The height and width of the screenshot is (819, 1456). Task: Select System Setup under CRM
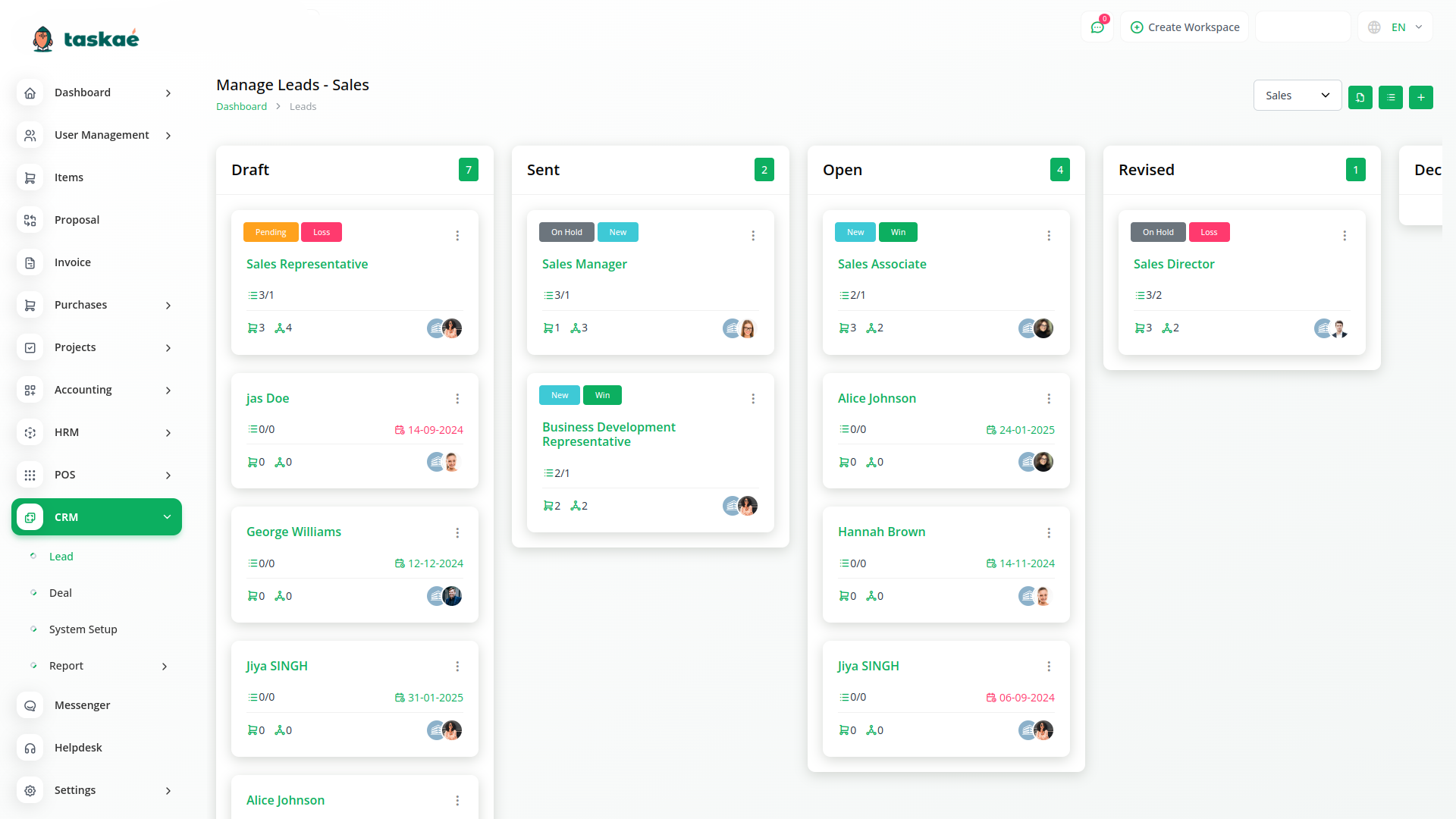(83, 629)
